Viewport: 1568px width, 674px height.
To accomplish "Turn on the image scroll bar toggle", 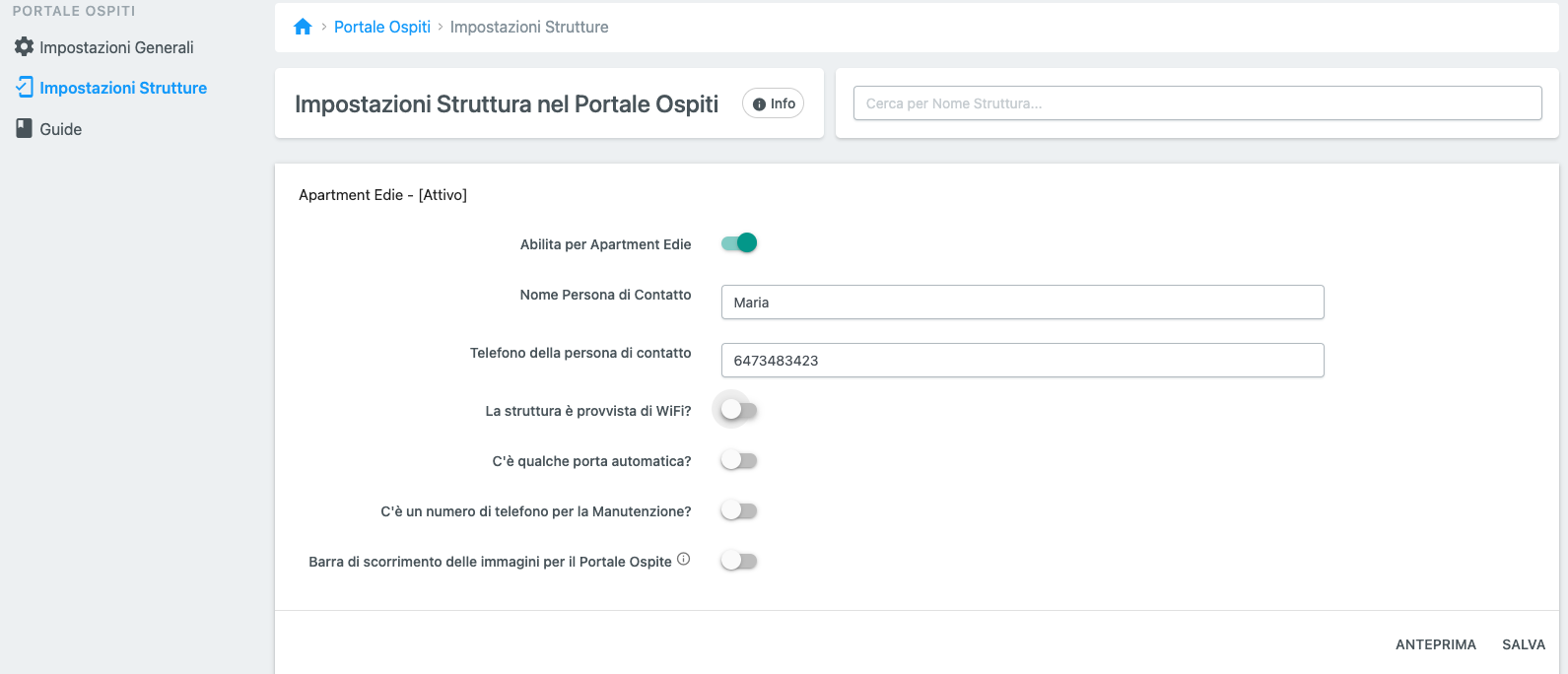I will tap(738, 561).
